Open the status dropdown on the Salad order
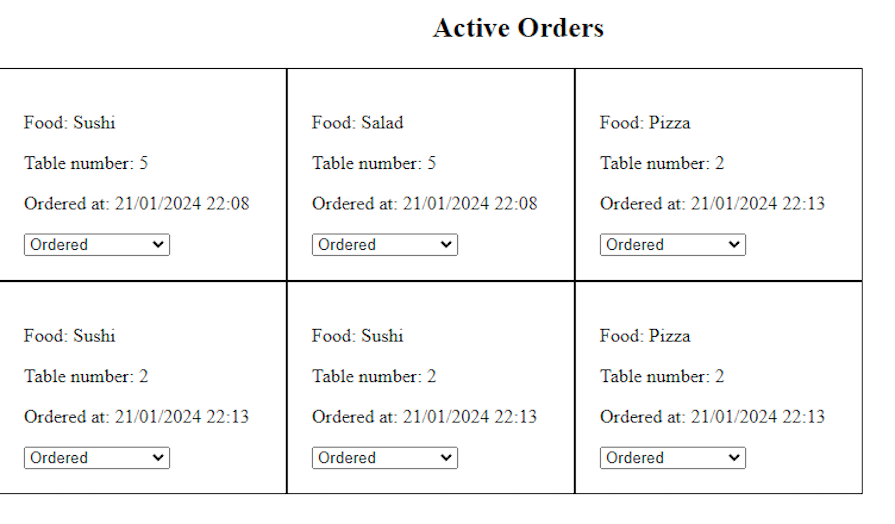This screenshot has height=524, width=895. 384,245
